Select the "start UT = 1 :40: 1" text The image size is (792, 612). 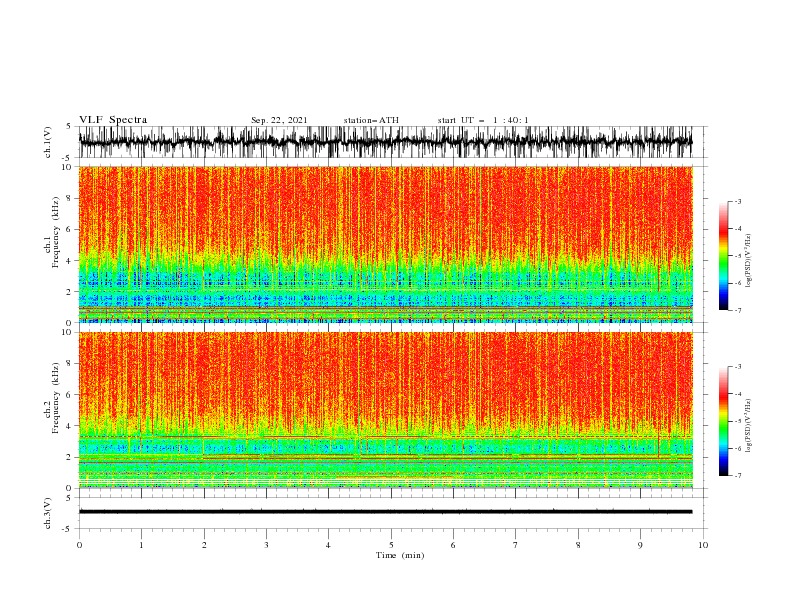tap(483, 120)
